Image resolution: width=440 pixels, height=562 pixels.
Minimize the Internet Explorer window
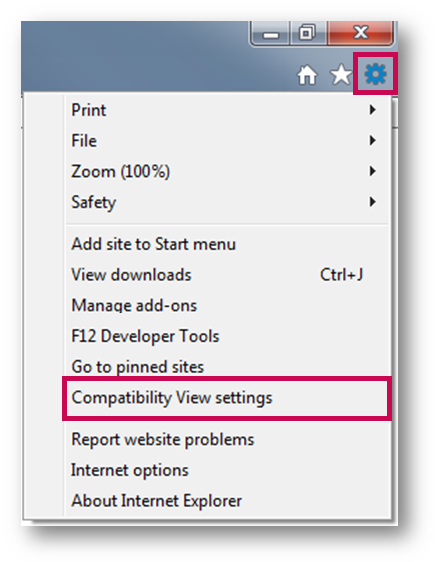271,34
